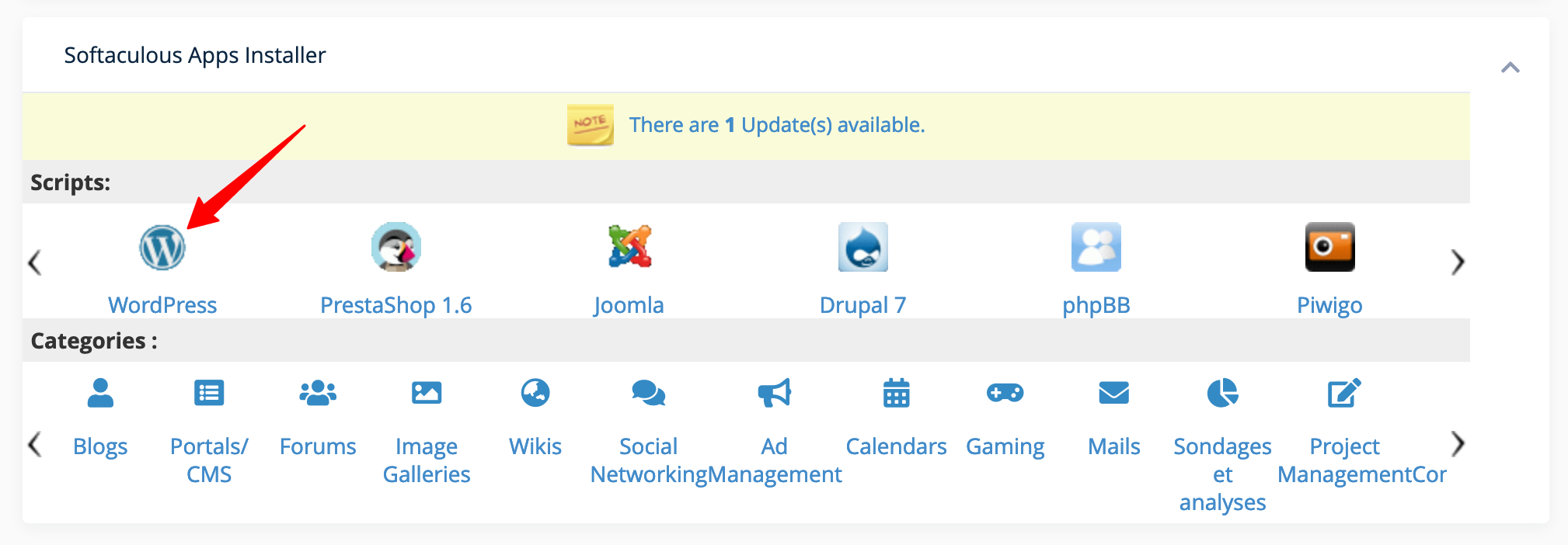Click the Sondages et analyses pie chart icon

pyautogui.click(x=1223, y=393)
